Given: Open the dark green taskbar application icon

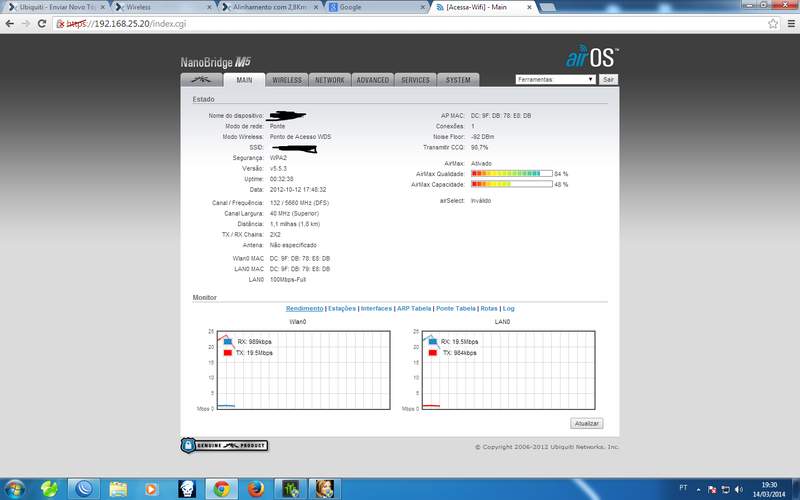Looking at the screenshot, I should (x=290, y=489).
